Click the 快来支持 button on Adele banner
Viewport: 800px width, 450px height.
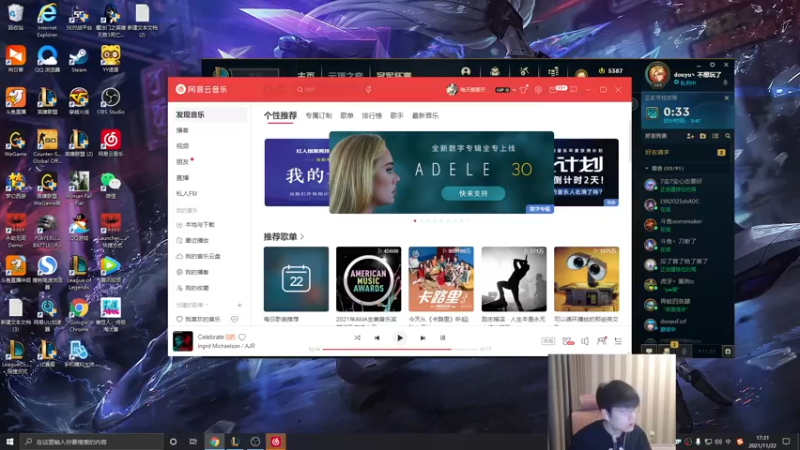pos(473,193)
